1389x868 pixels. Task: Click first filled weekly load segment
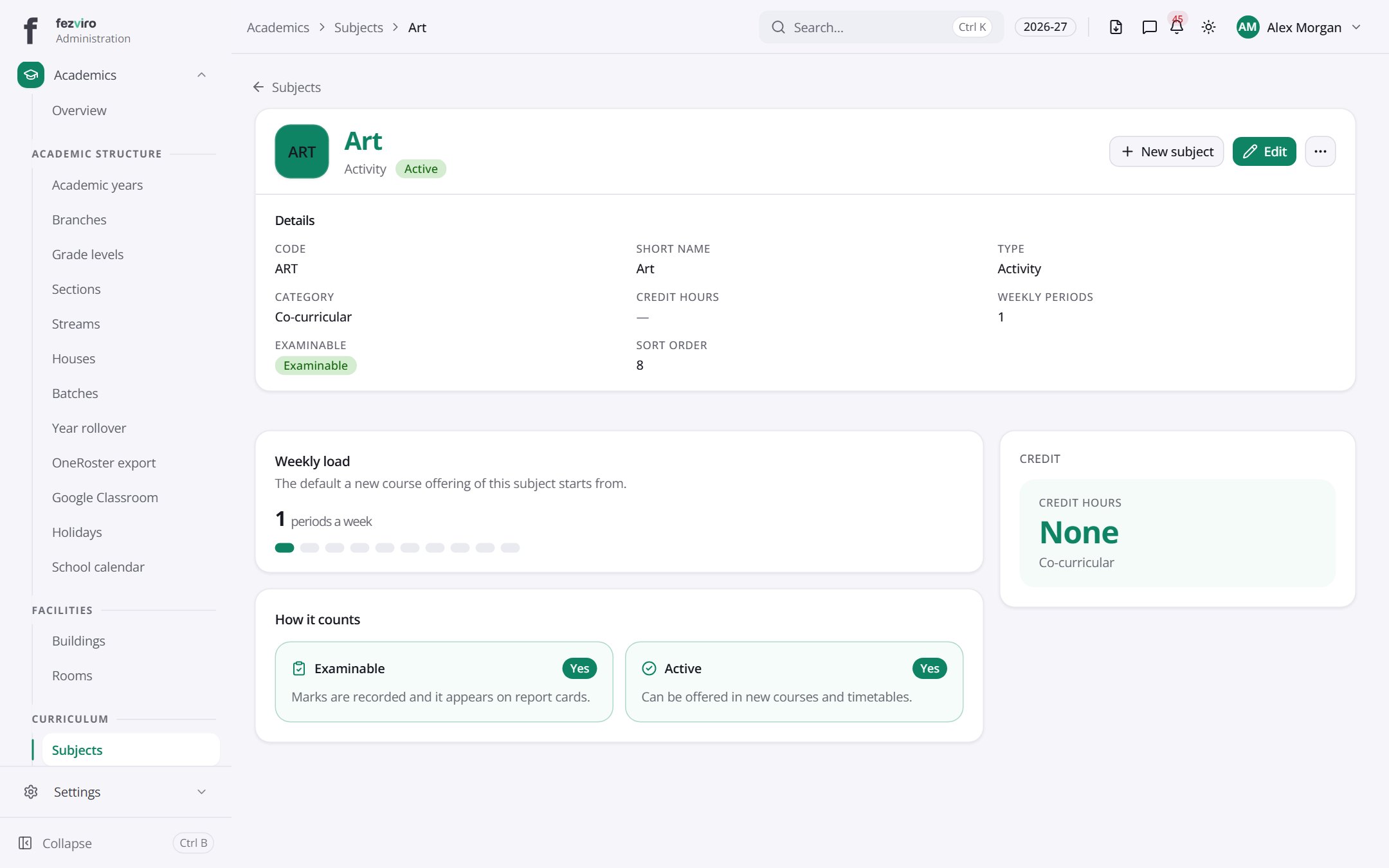point(284,548)
